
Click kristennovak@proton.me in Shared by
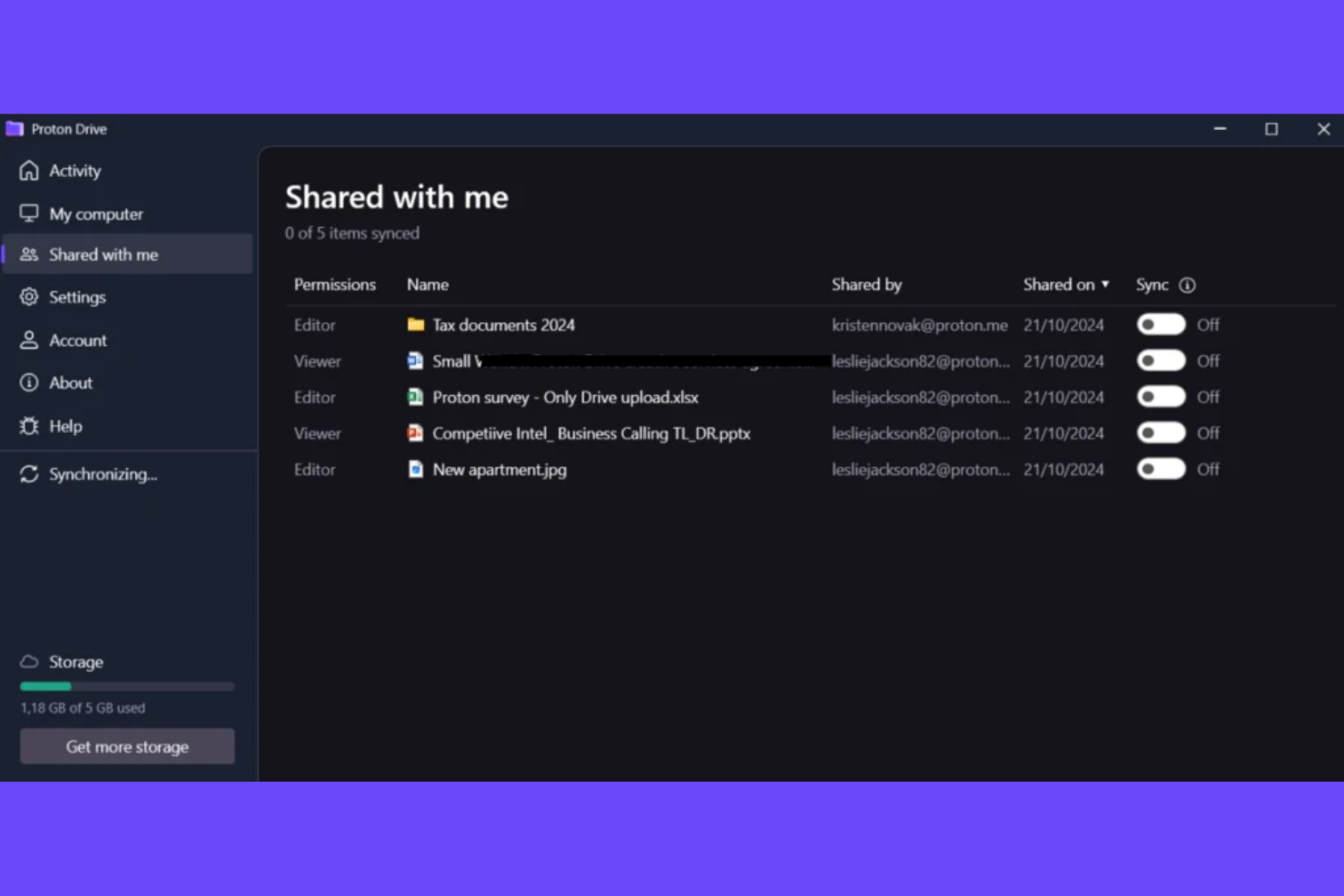920,325
